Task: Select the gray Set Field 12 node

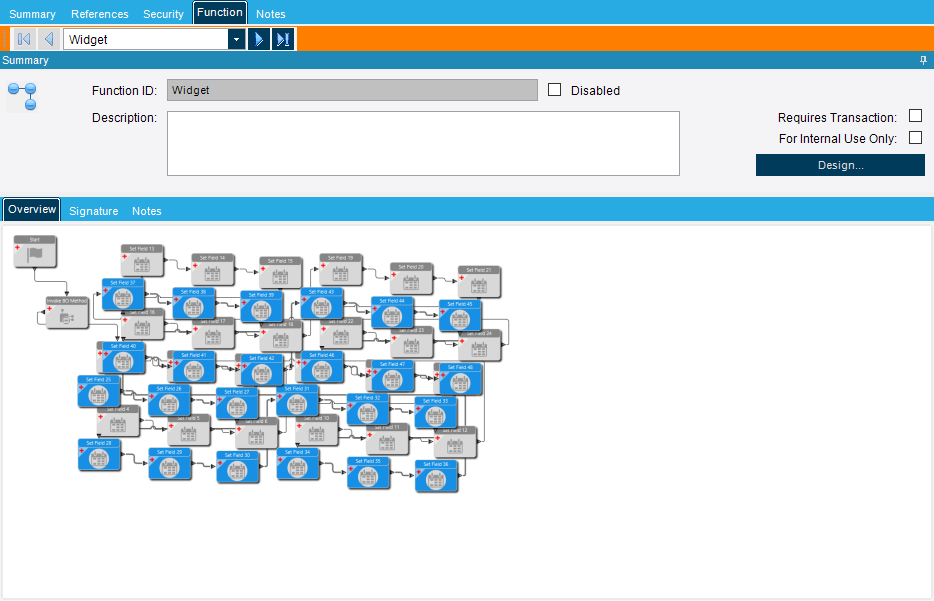Action: coord(455,444)
